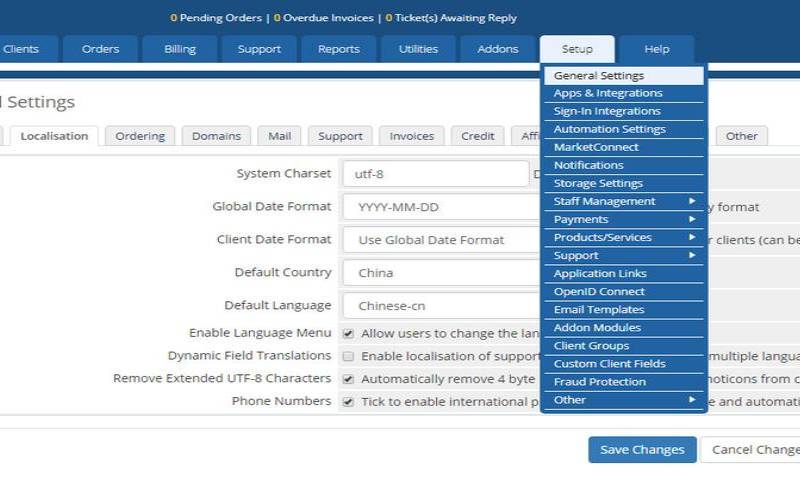Enable Dynamic Field Translations checkbox
This screenshot has height=500, width=800.
coord(348,356)
